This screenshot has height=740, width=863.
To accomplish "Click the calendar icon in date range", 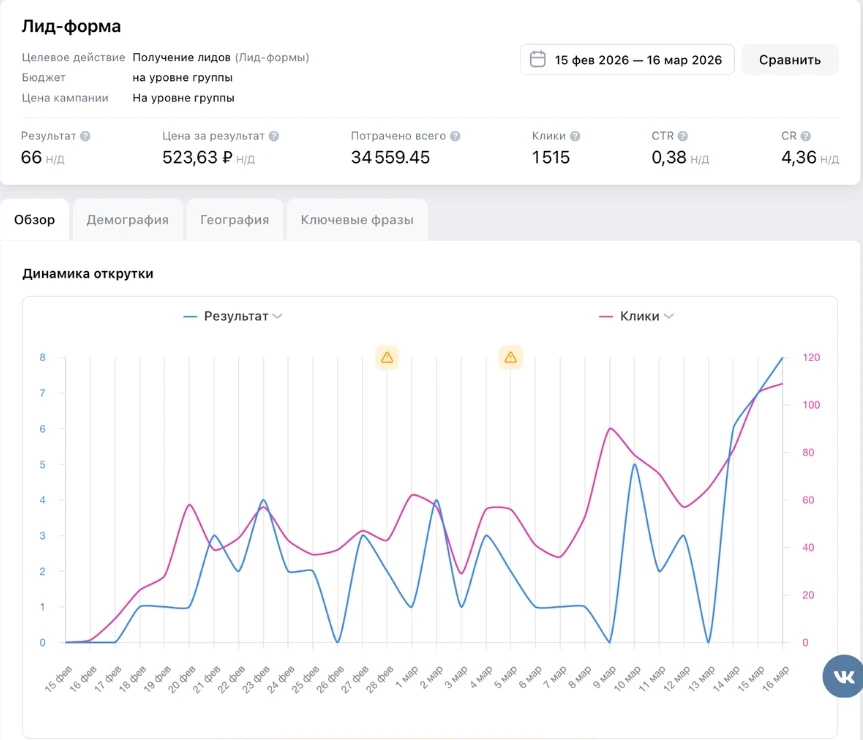I will click(537, 59).
